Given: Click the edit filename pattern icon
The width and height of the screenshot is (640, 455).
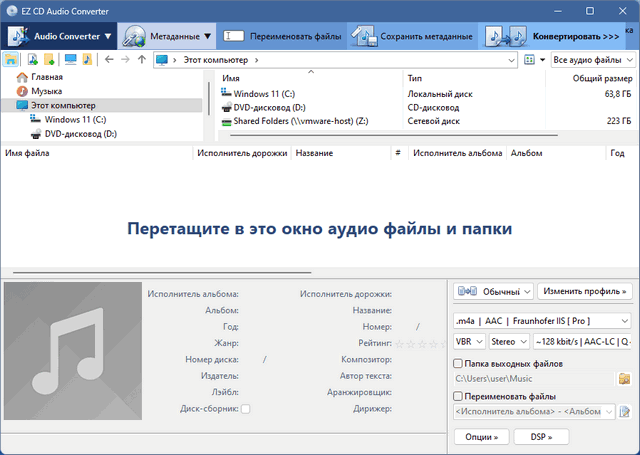Looking at the screenshot, I should coord(624,412).
